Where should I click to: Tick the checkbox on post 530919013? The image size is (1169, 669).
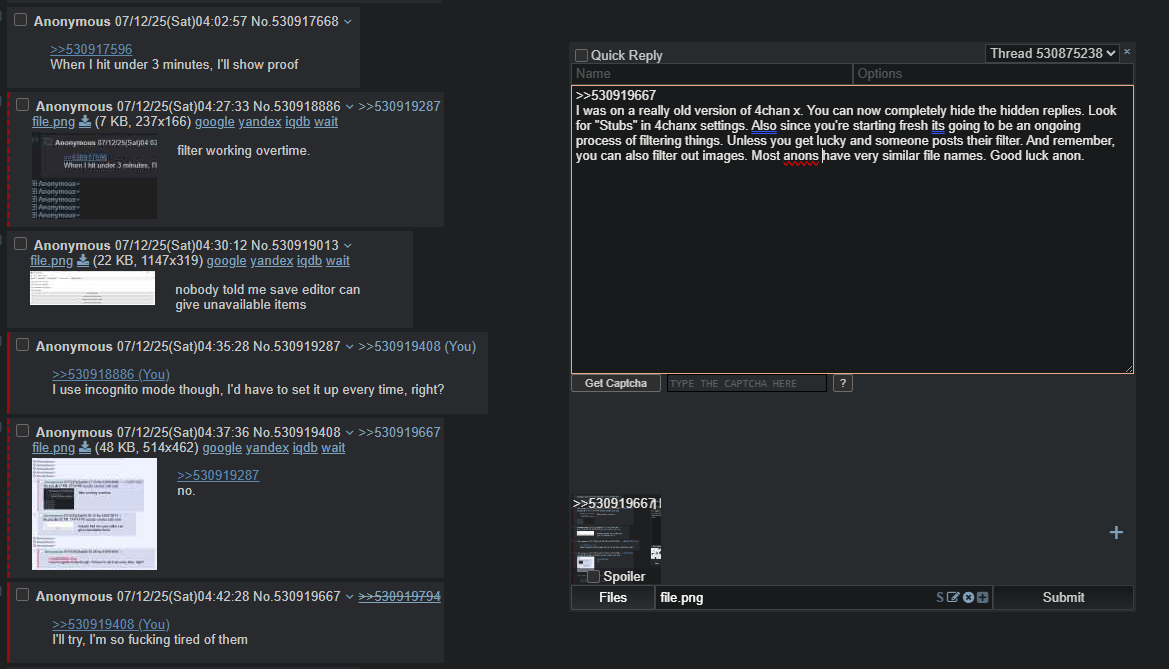pos(21,244)
